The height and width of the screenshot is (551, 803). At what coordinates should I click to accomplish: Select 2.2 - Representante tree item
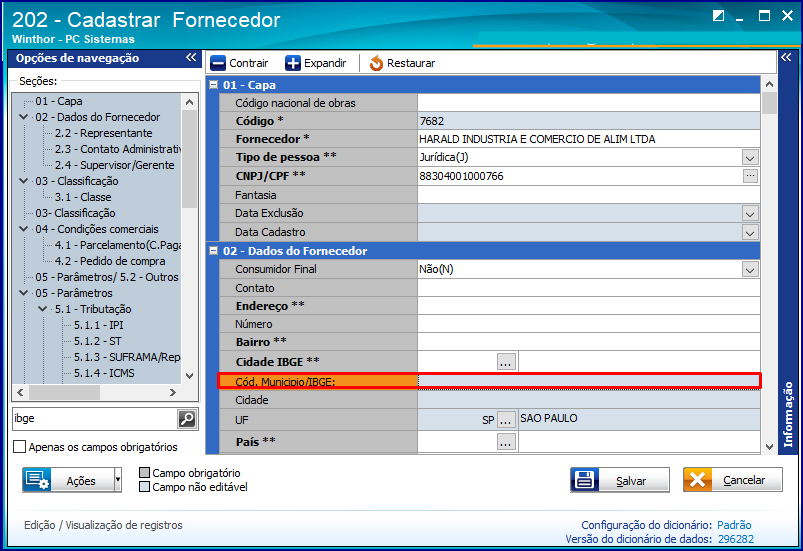[103, 133]
